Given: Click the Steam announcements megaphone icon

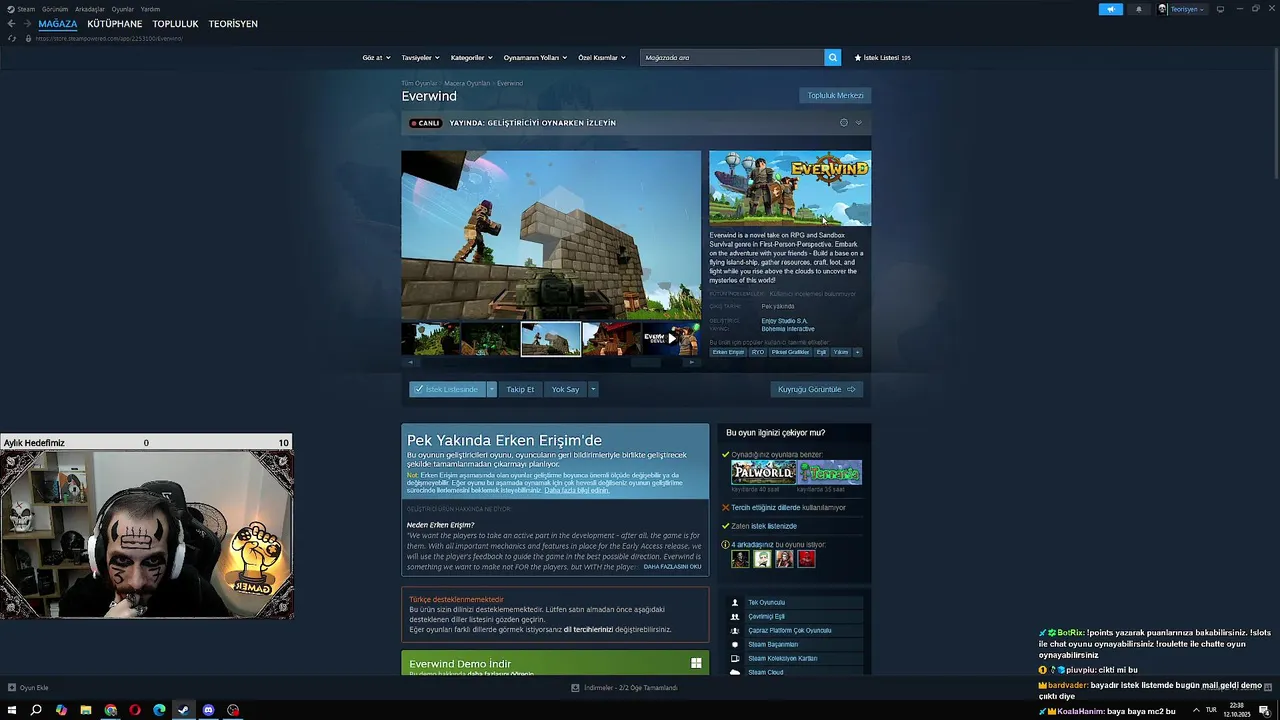Looking at the screenshot, I should (1111, 9).
